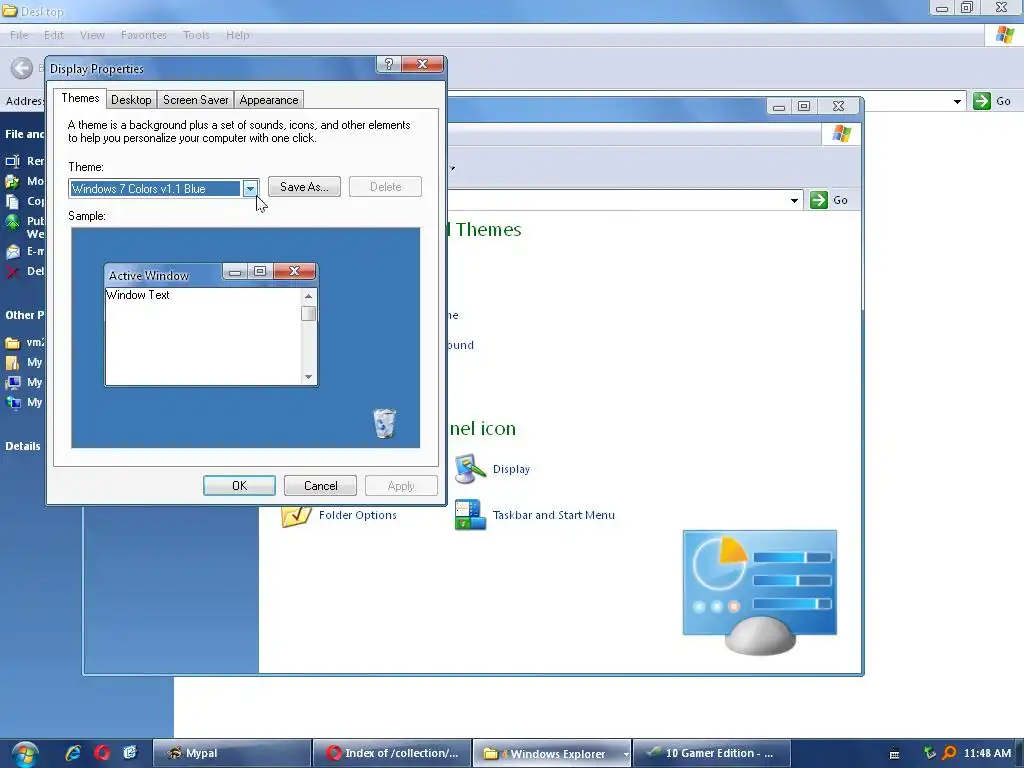Click the green network tray icon

pos(929,754)
